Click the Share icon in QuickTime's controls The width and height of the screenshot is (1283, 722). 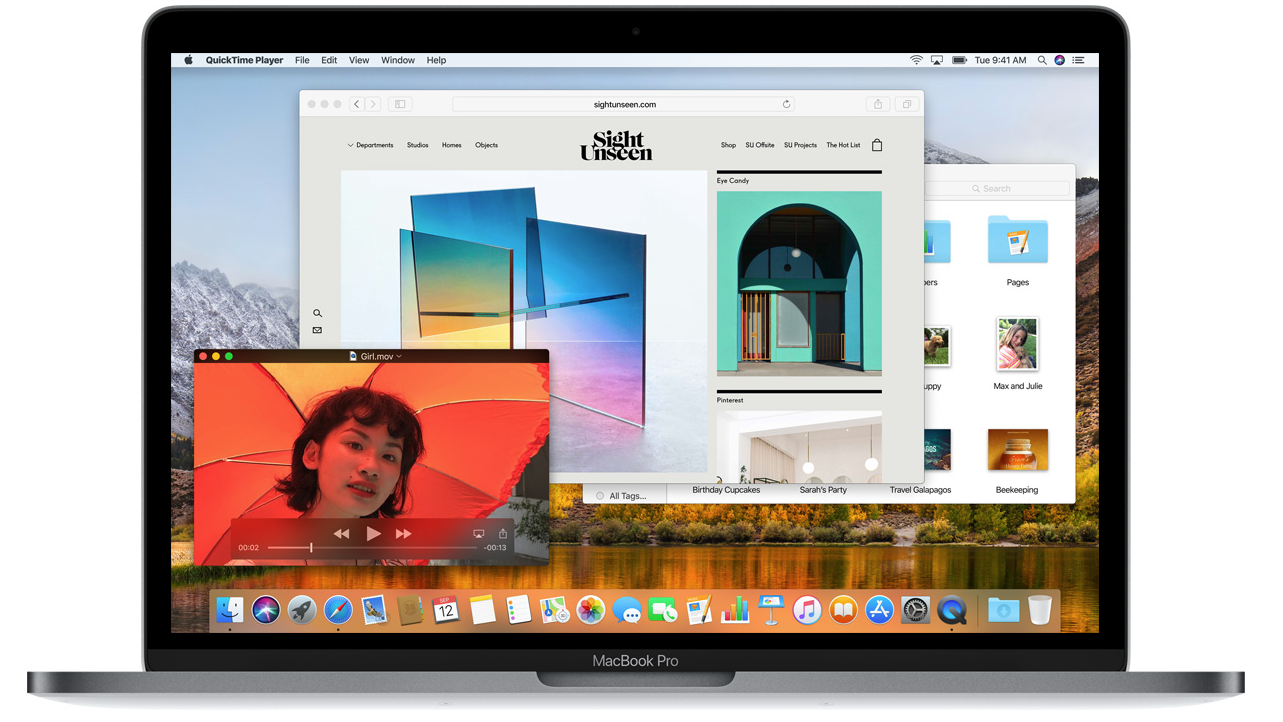pos(503,533)
